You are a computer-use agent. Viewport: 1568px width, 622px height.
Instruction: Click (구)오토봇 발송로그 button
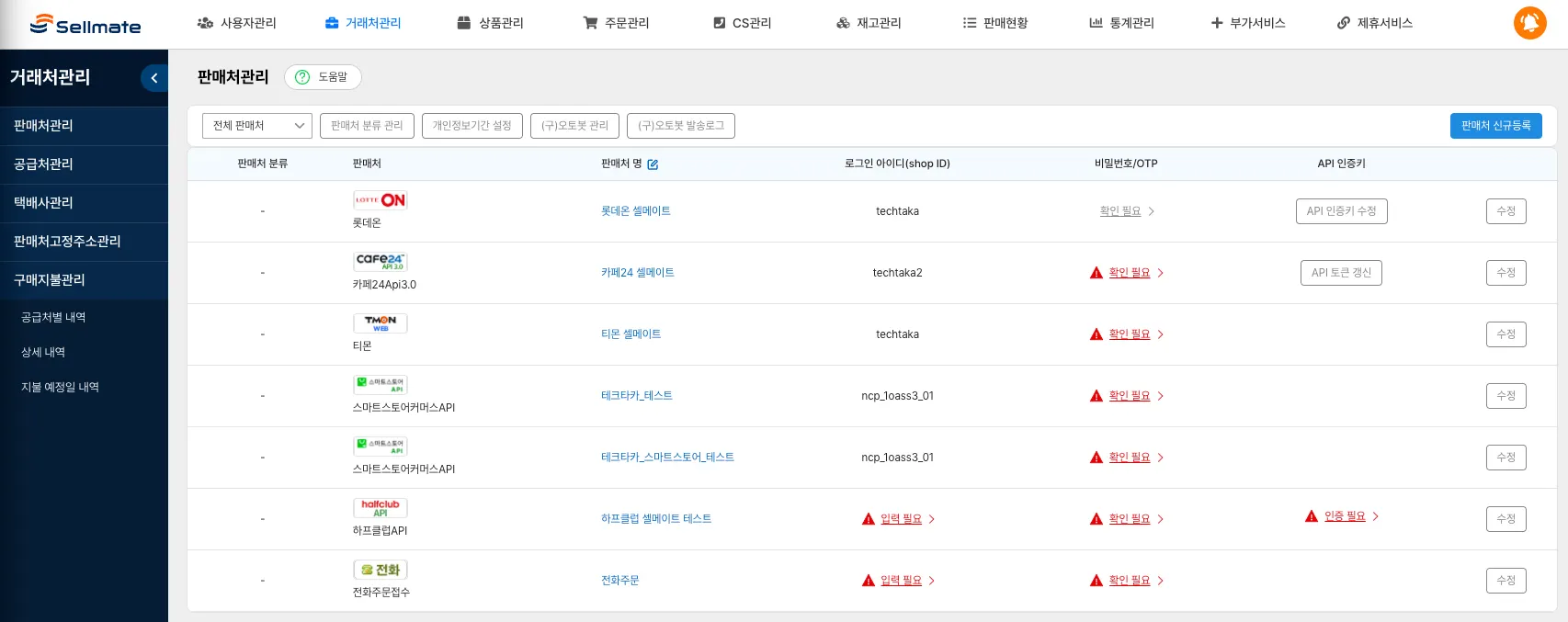(681, 126)
